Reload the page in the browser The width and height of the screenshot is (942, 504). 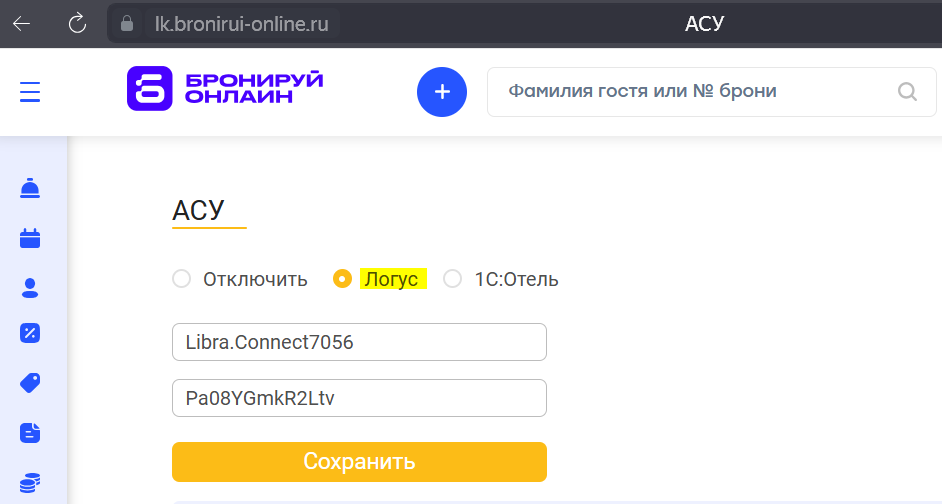point(78,23)
